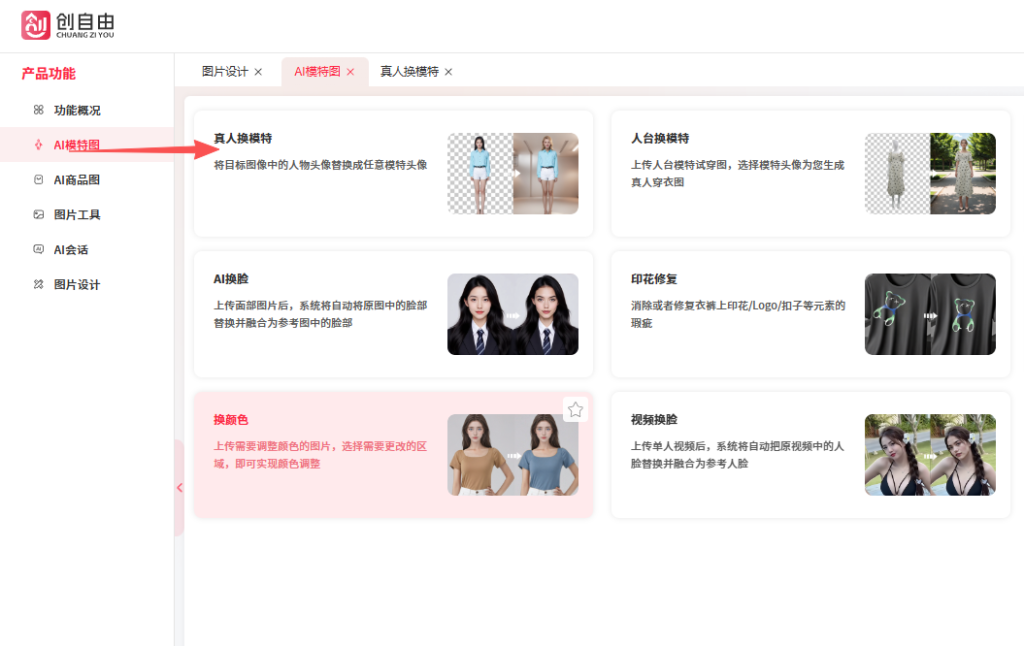Close the 真人换模特 tab
Image resolution: width=1024 pixels, height=646 pixels.
[x=448, y=71]
